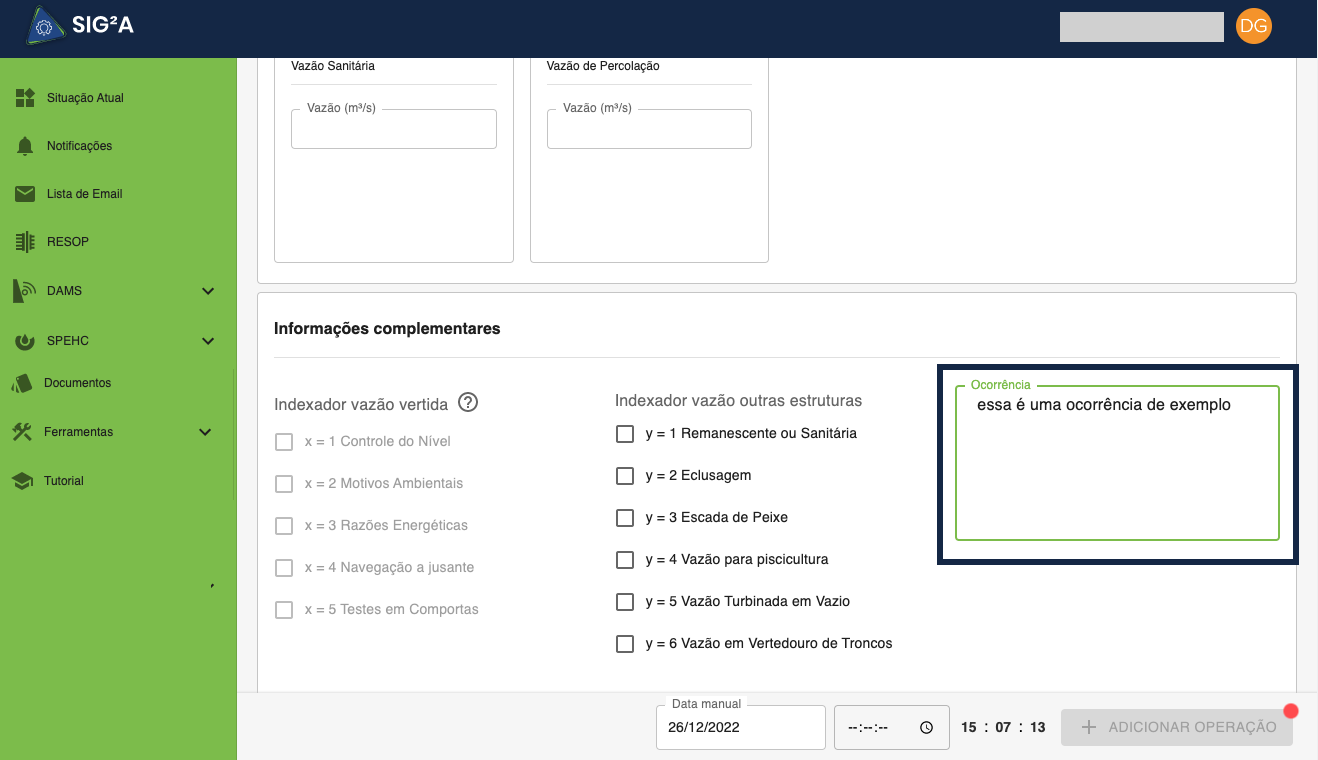Focus the Vazão Sanitária flow input
This screenshot has width=1318, height=760.
click(393, 130)
